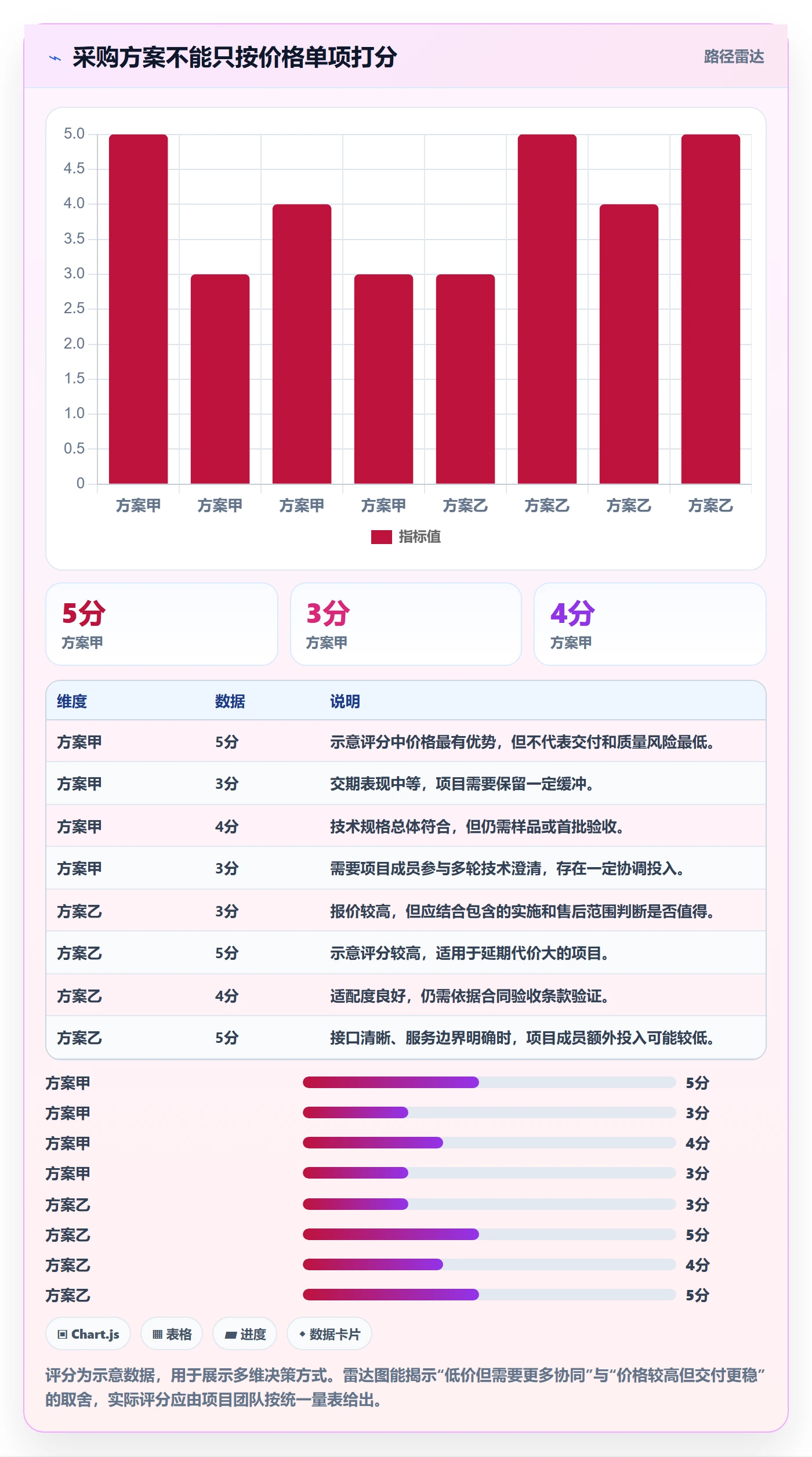This screenshot has width=812, height=1457.
Task: Click the 方案甲 bar reaching 4.0
Action: 302,344
